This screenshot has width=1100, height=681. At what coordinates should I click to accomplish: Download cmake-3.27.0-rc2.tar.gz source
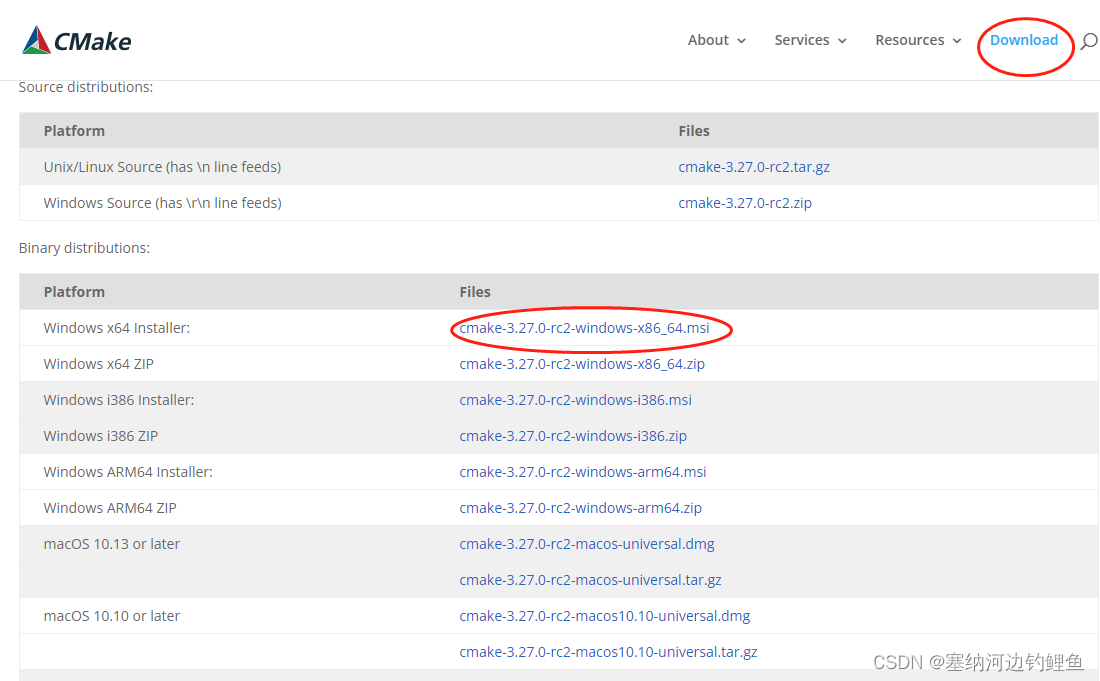tap(753, 167)
